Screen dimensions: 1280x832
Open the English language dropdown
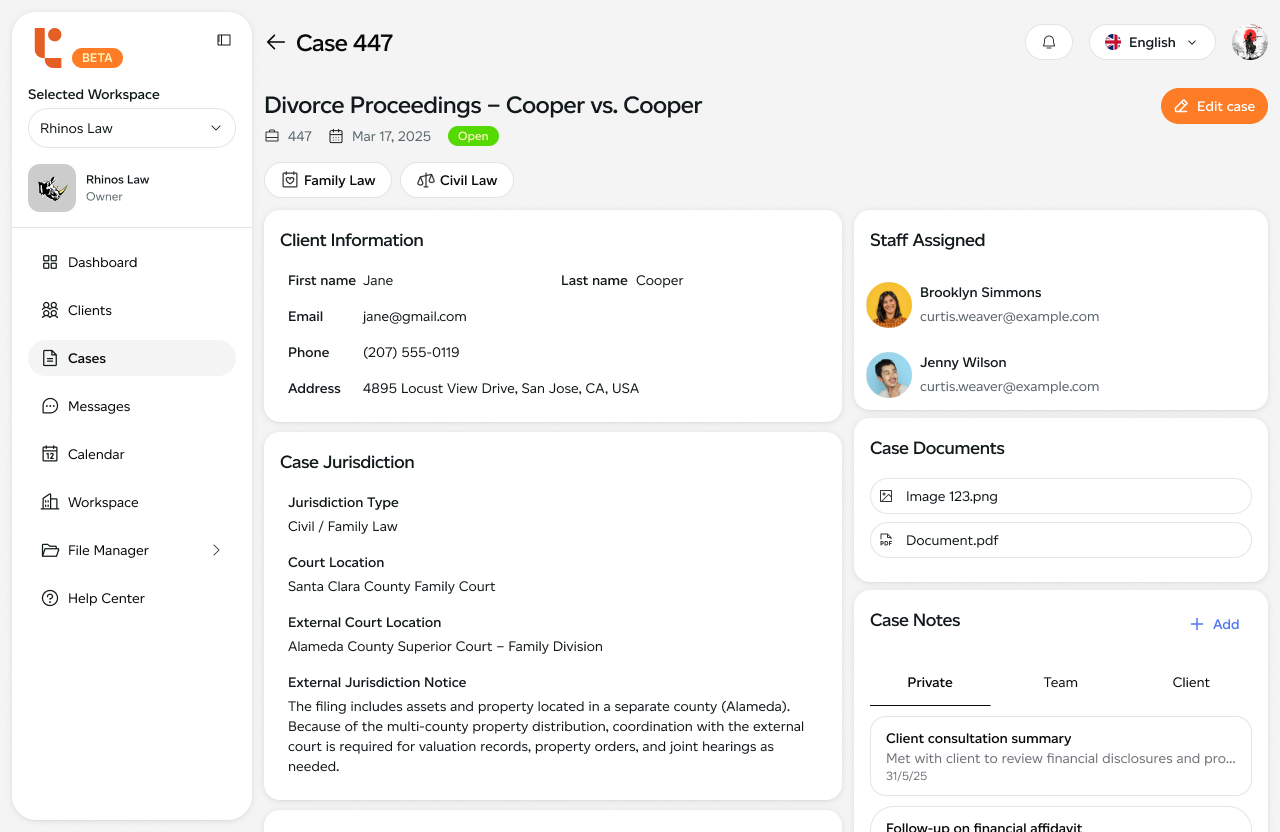(1151, 42)
